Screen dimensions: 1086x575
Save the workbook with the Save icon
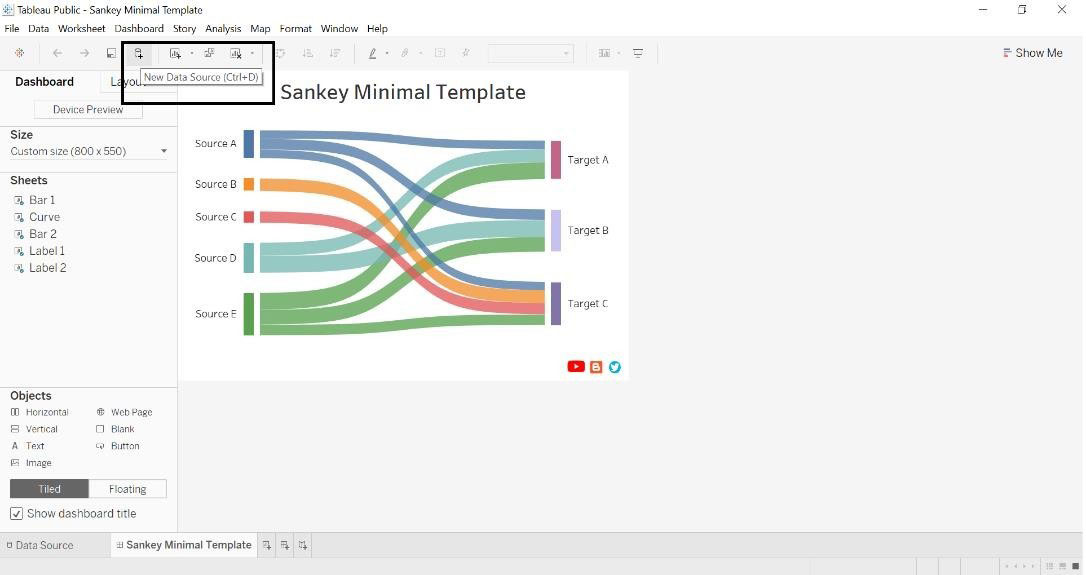pyautogui.click(x=111, y=53)
